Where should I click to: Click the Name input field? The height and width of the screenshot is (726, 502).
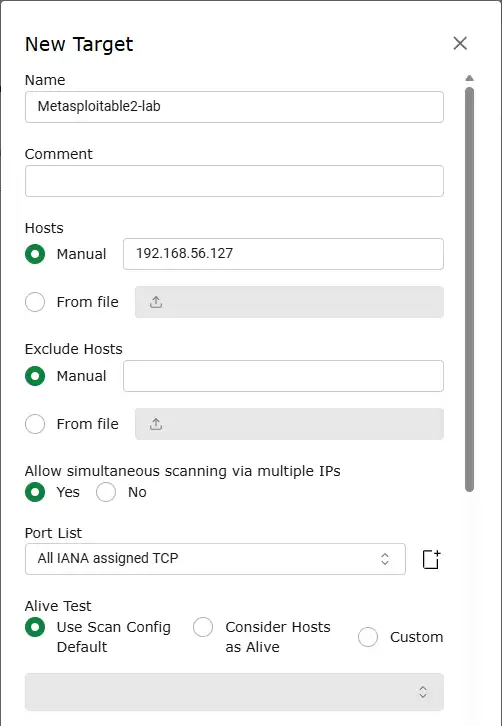pyautogui.click(x=234, y=107)
